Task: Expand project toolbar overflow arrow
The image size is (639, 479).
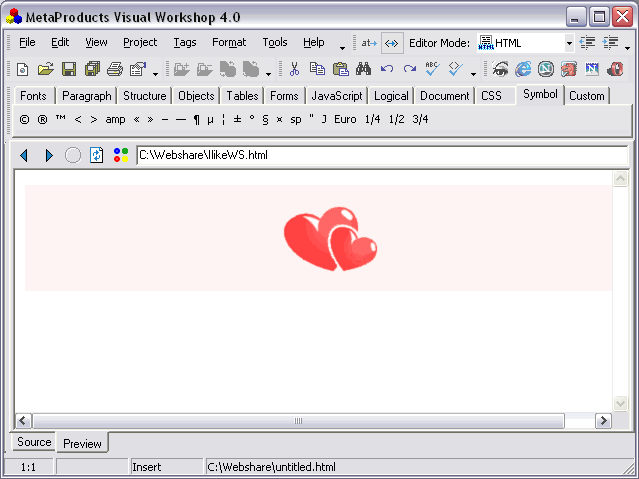Action: click(268, 74)
